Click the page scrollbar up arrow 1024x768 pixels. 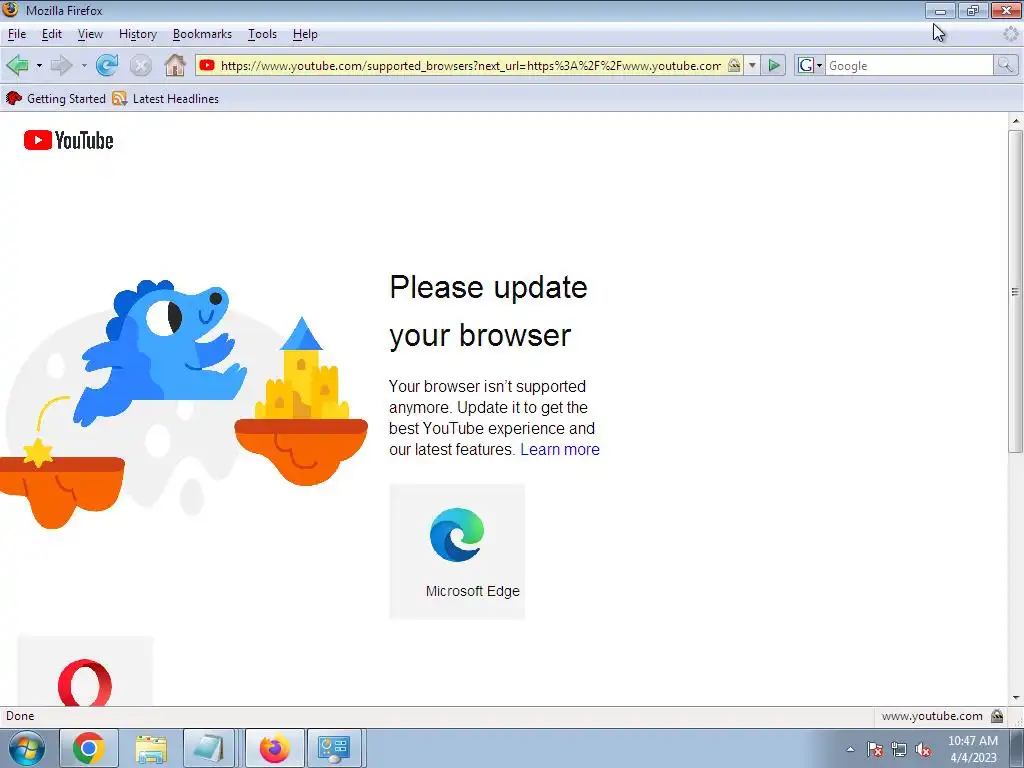point(1016,121)
